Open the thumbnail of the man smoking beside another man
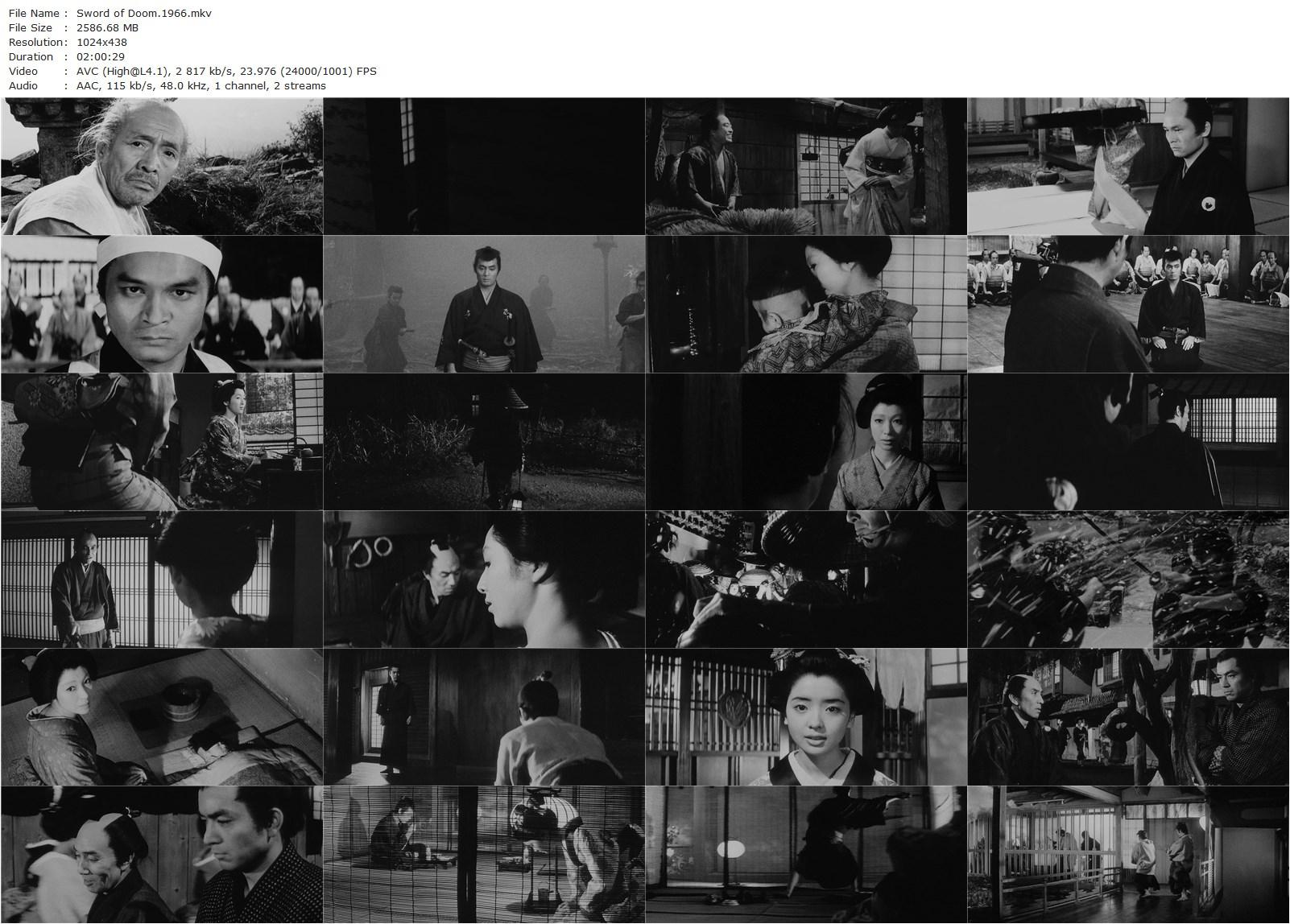 161,853
